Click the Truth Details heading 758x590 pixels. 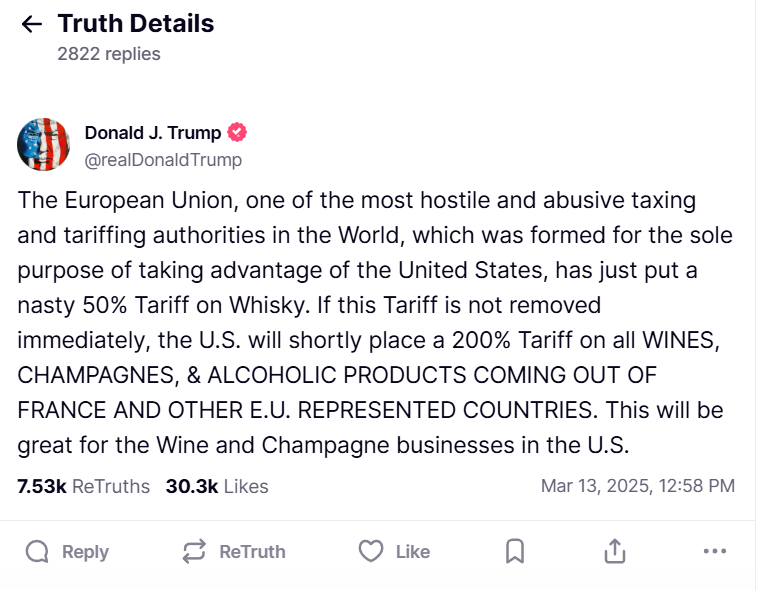coord(136,24)
